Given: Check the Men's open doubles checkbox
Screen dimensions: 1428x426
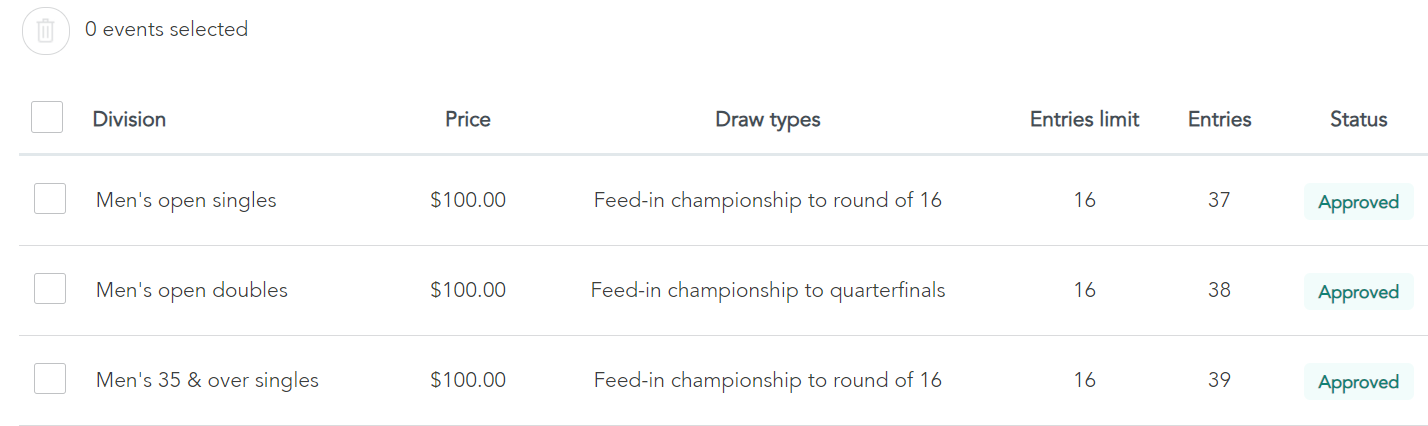Looking at the screenshot, I should 50,288.
